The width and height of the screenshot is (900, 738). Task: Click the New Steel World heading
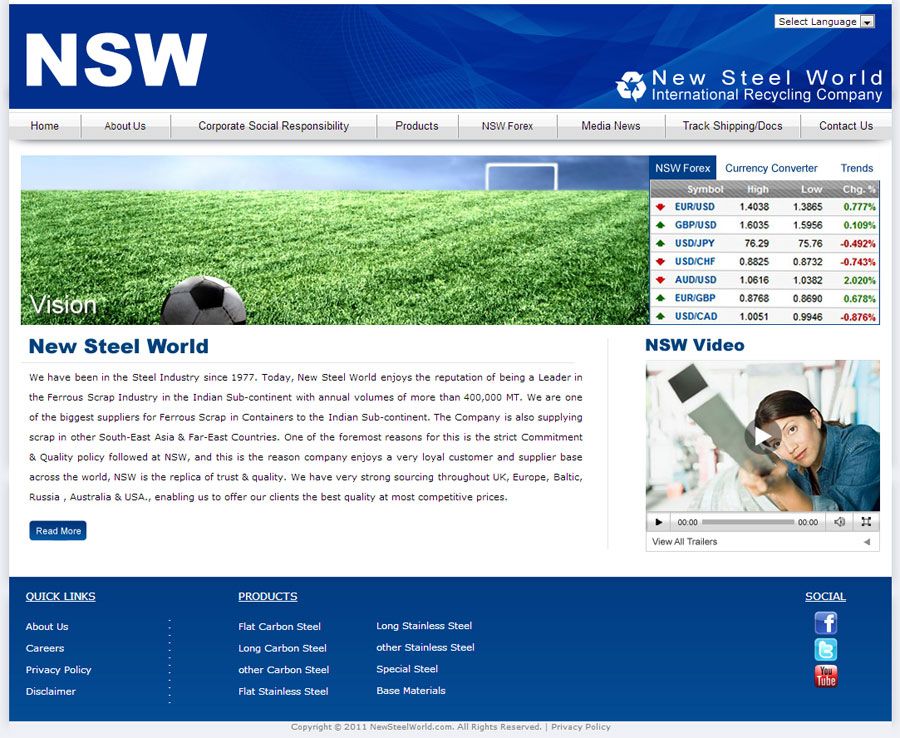pos(119,346)
